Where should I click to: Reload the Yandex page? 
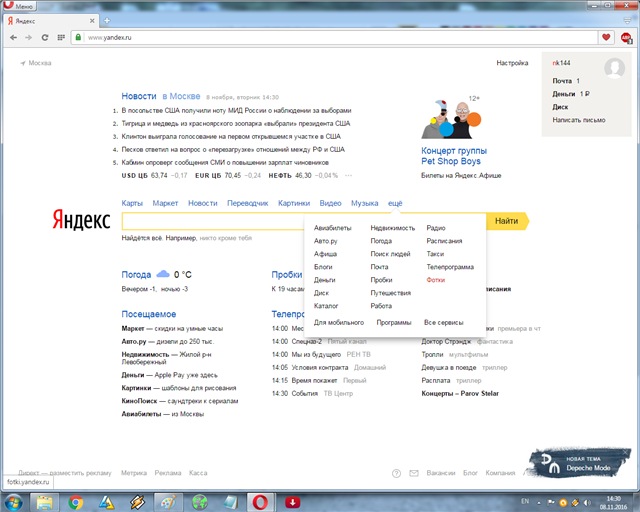(45, 38)
